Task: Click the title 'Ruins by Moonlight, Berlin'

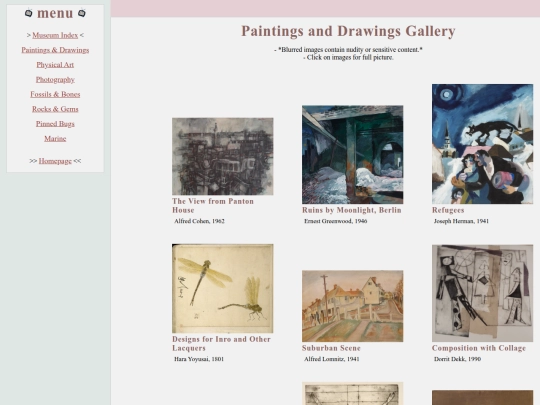Action: point(352,210)
